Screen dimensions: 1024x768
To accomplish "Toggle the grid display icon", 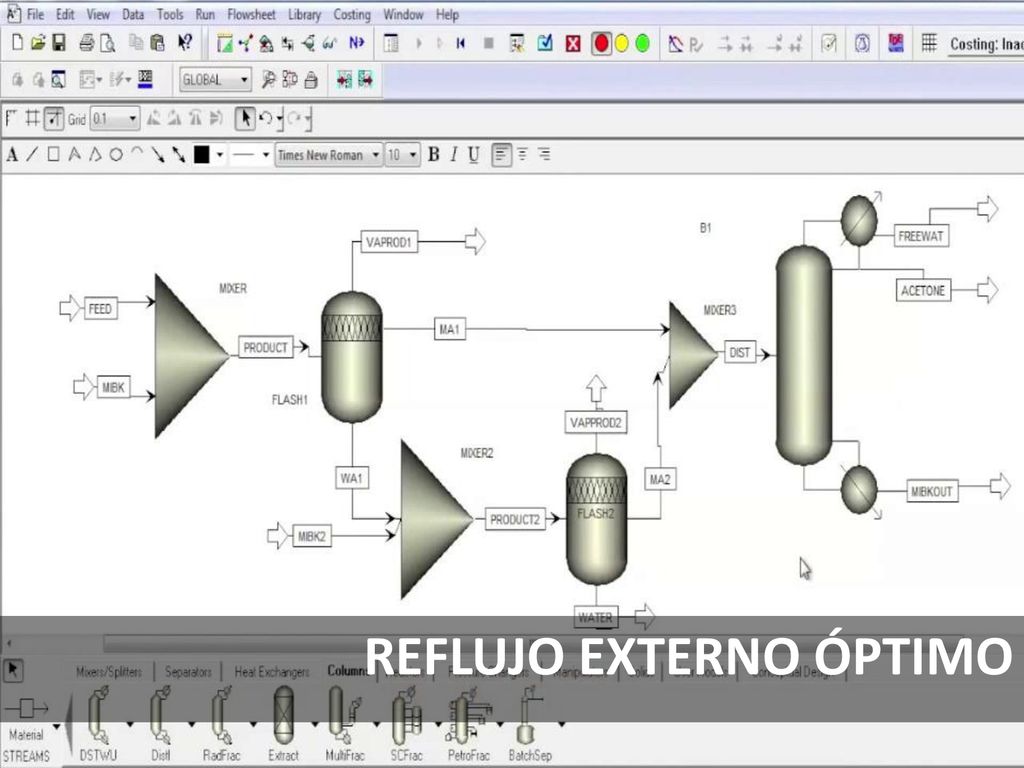I will [32, 119].
